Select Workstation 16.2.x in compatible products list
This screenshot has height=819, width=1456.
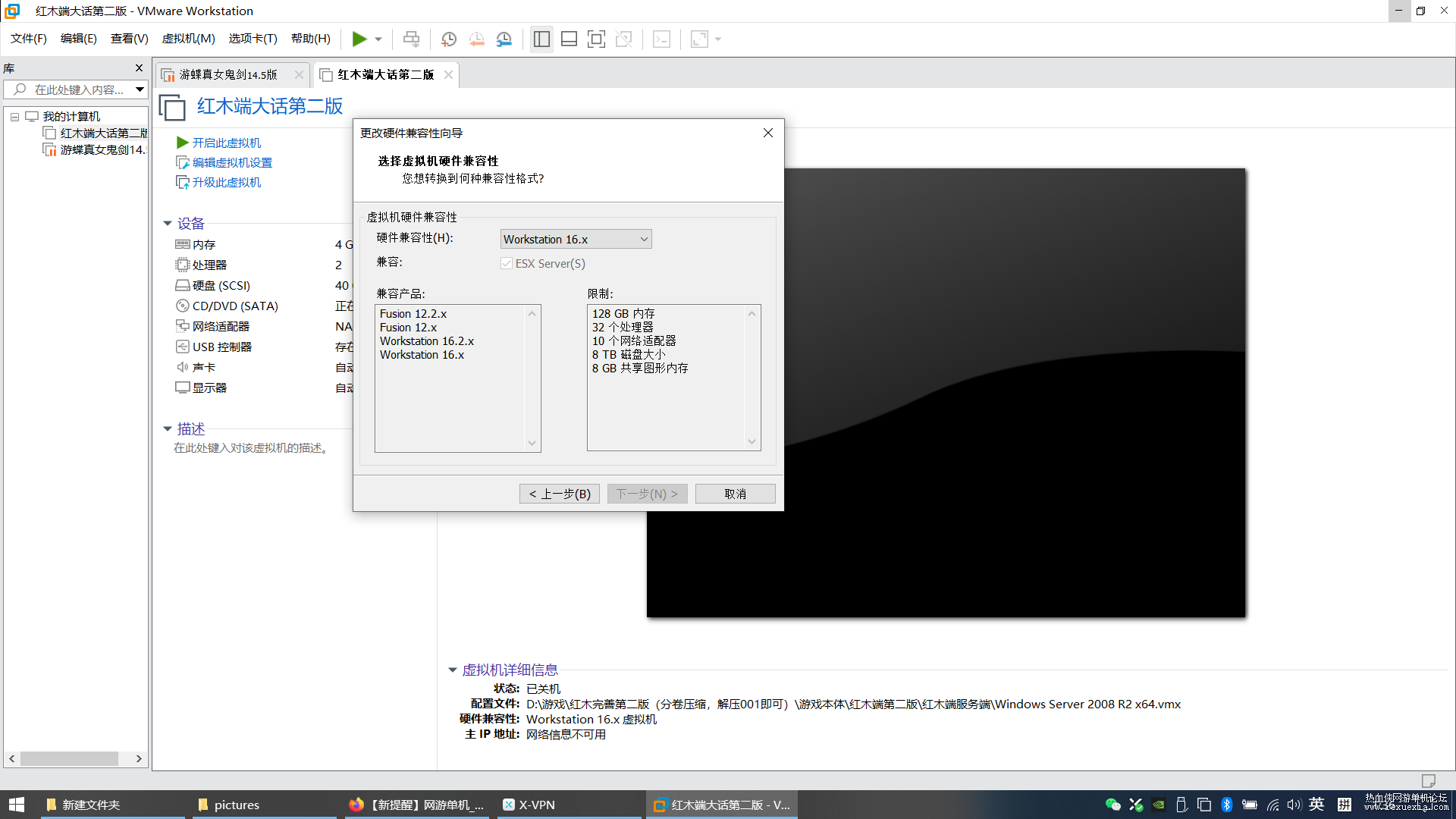click(427, 341)
